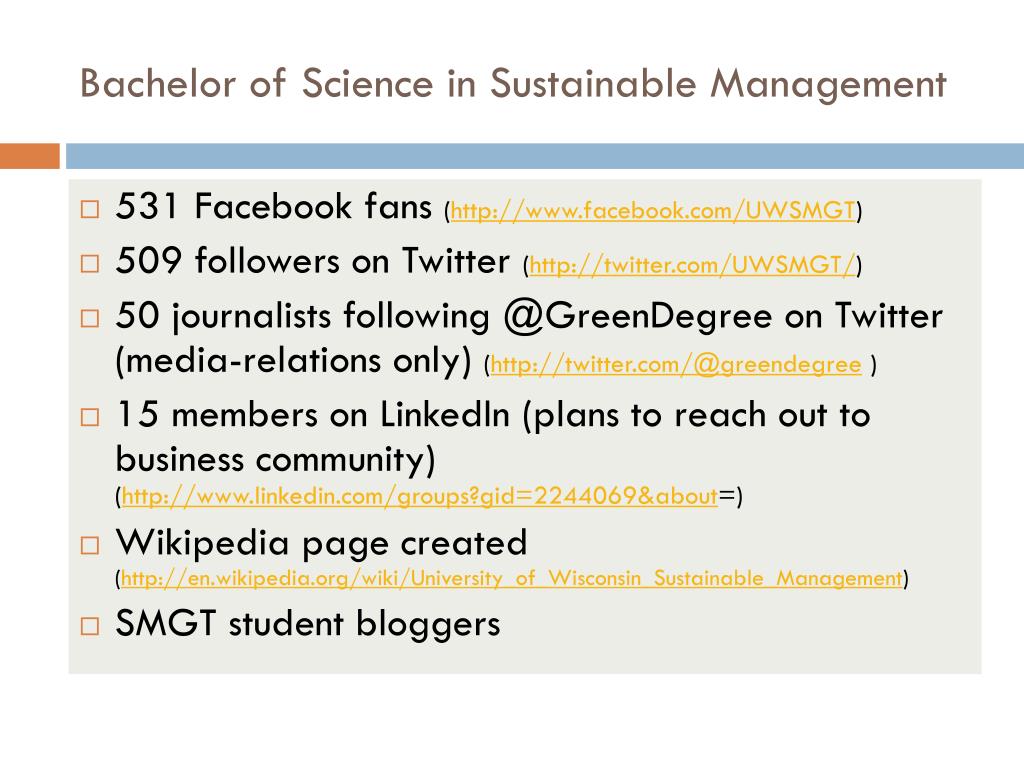Visit the en.wikipedia.org Sustainable Management link
This screenshot has height=768, width=1024.
[512, 579]
